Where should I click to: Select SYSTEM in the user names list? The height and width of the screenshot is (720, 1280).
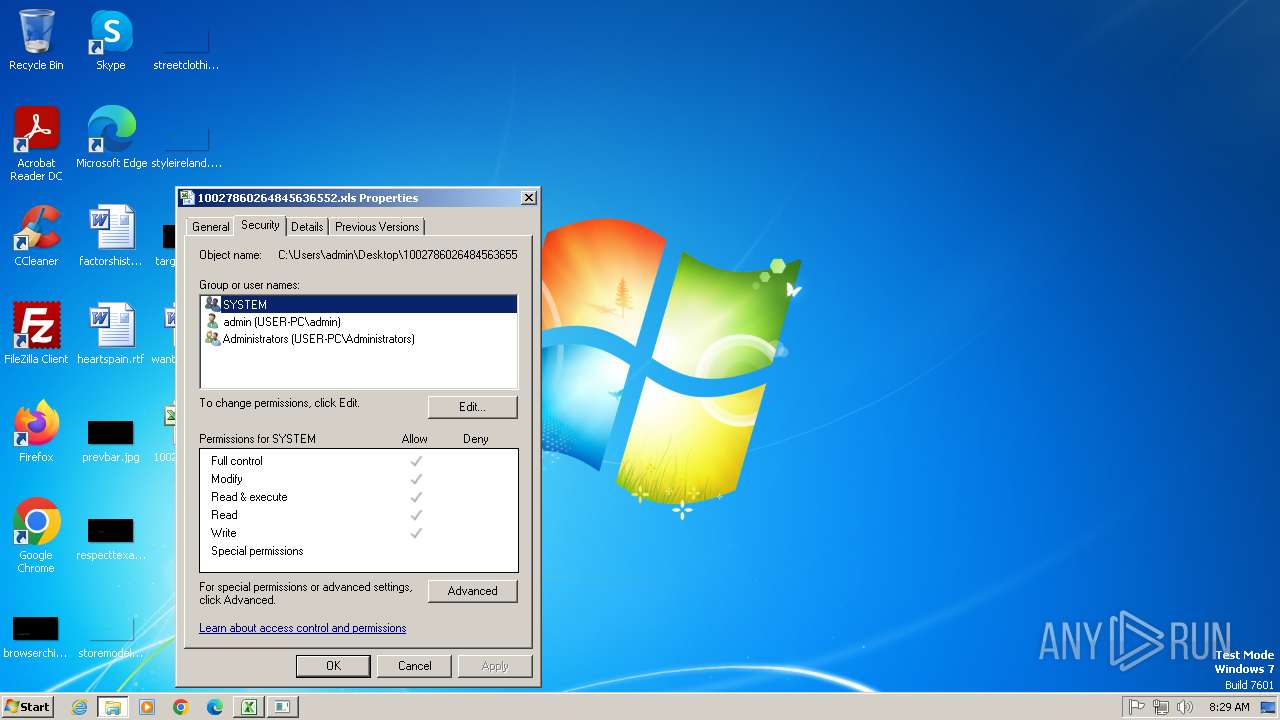point(359,304)
